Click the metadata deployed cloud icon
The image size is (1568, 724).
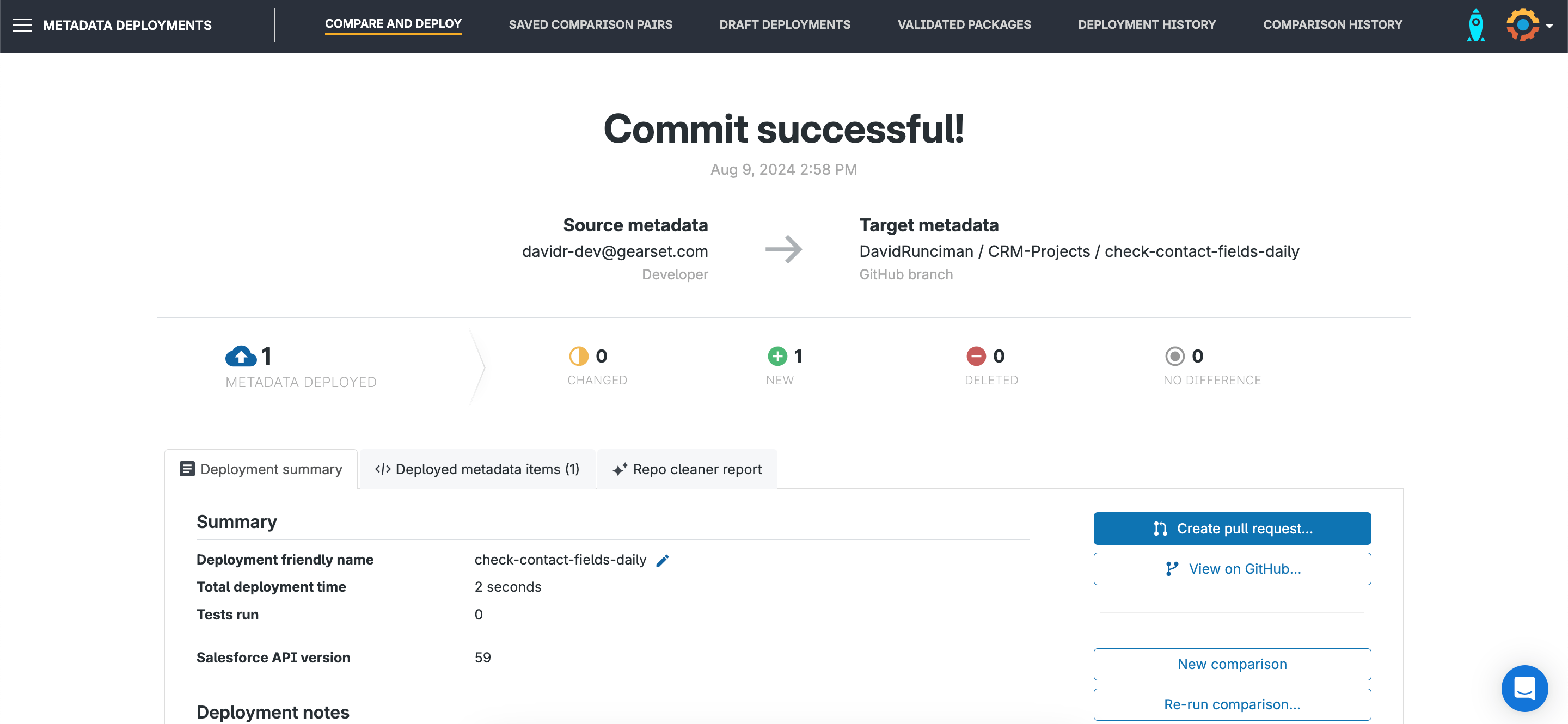click(241, 356)
